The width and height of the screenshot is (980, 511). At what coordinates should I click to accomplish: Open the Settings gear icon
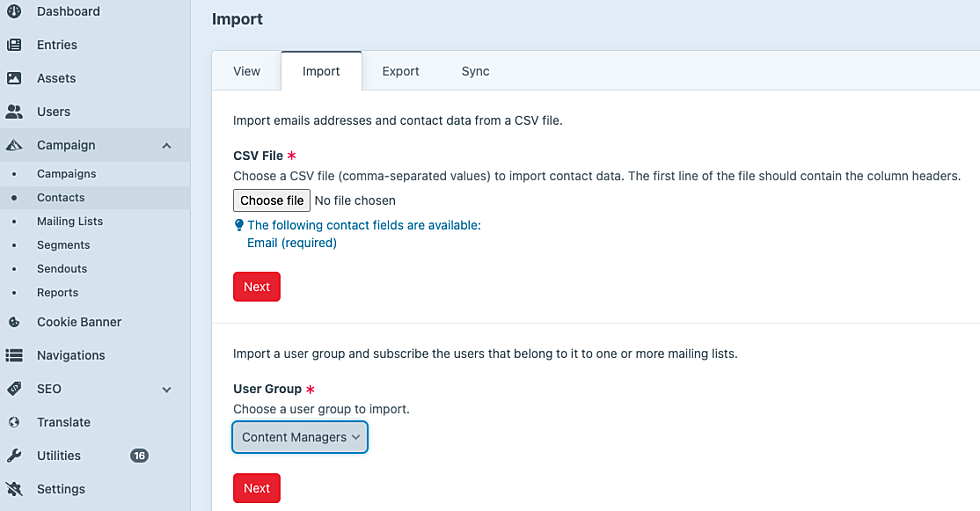pos(14,489)
